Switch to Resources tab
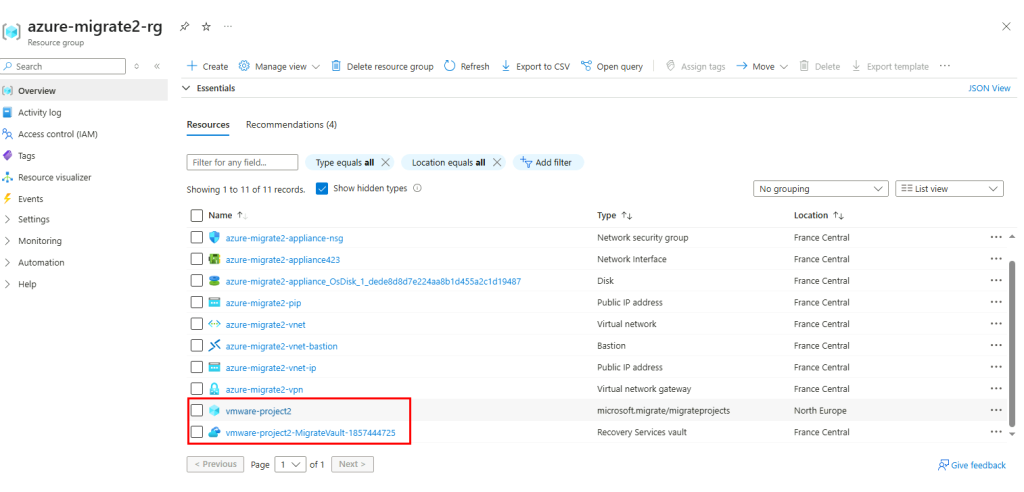 [x=208, y=125]
